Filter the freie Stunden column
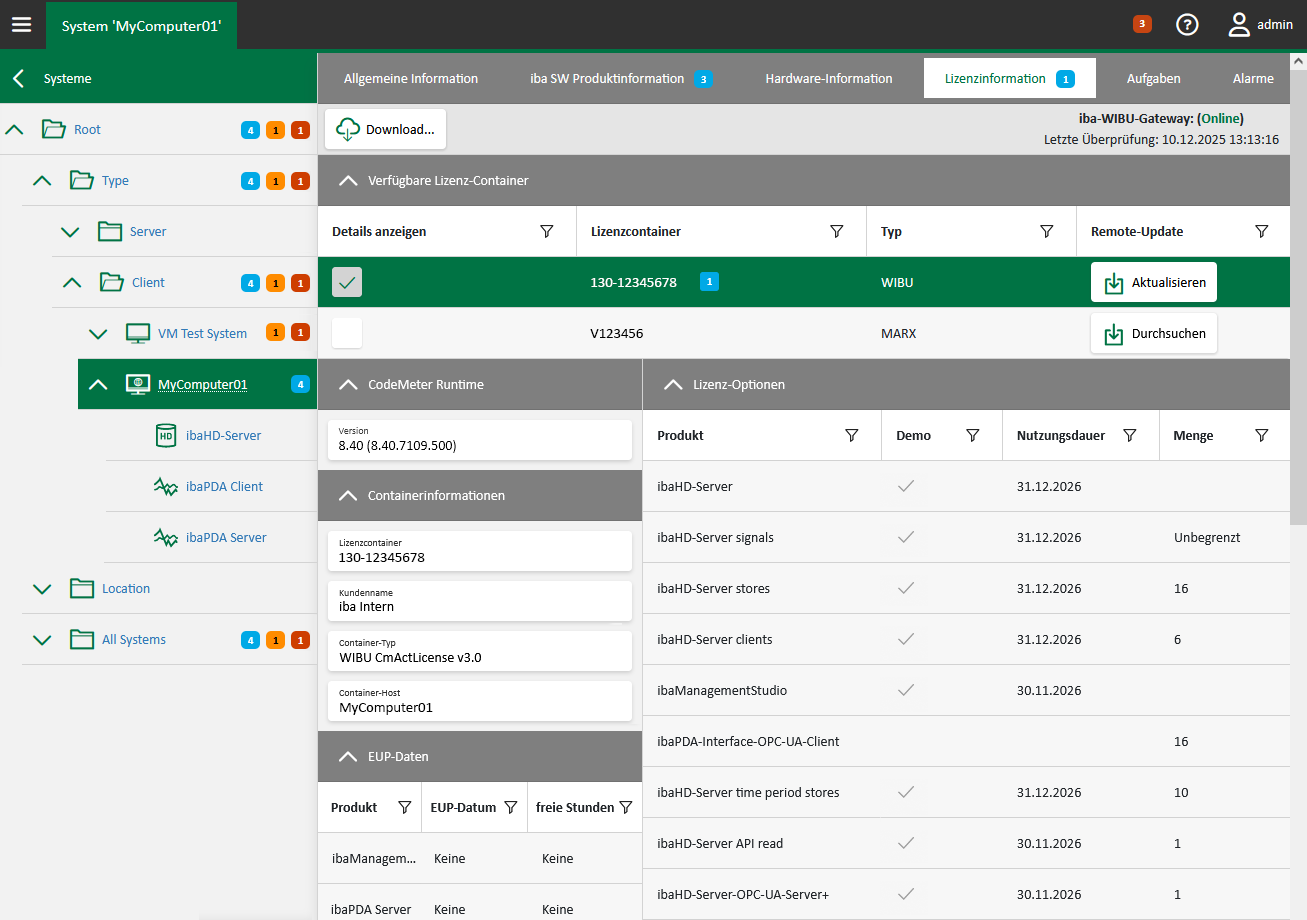Screen dimensions: 1307x920 tap(626, 807)
